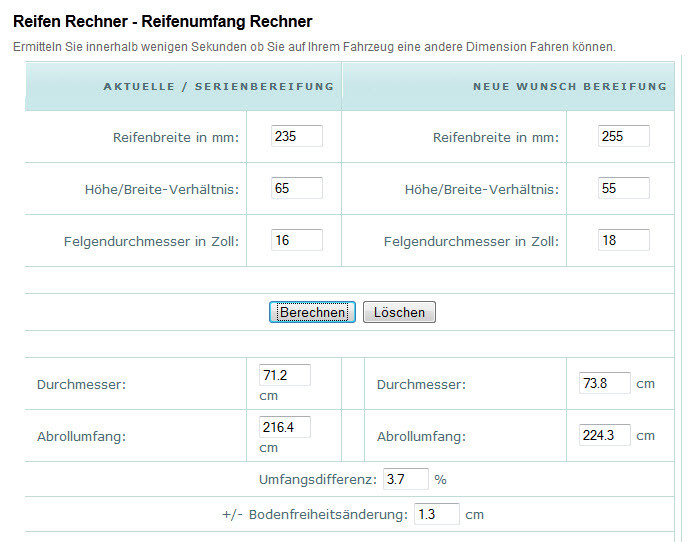694x542 pixels.
Task: Click the current Durchmesser result 71.2
Action: pyautogui.click(x=284, y=375)
